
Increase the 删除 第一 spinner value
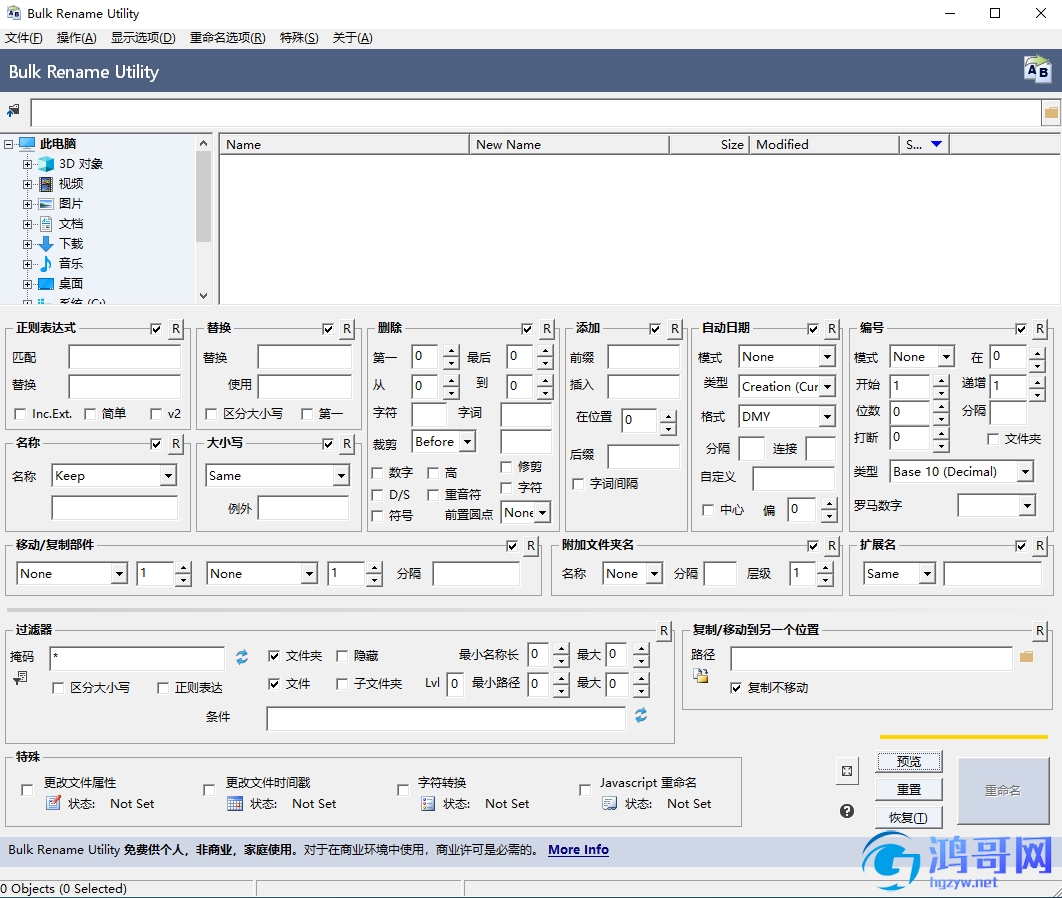pos(451,351)
